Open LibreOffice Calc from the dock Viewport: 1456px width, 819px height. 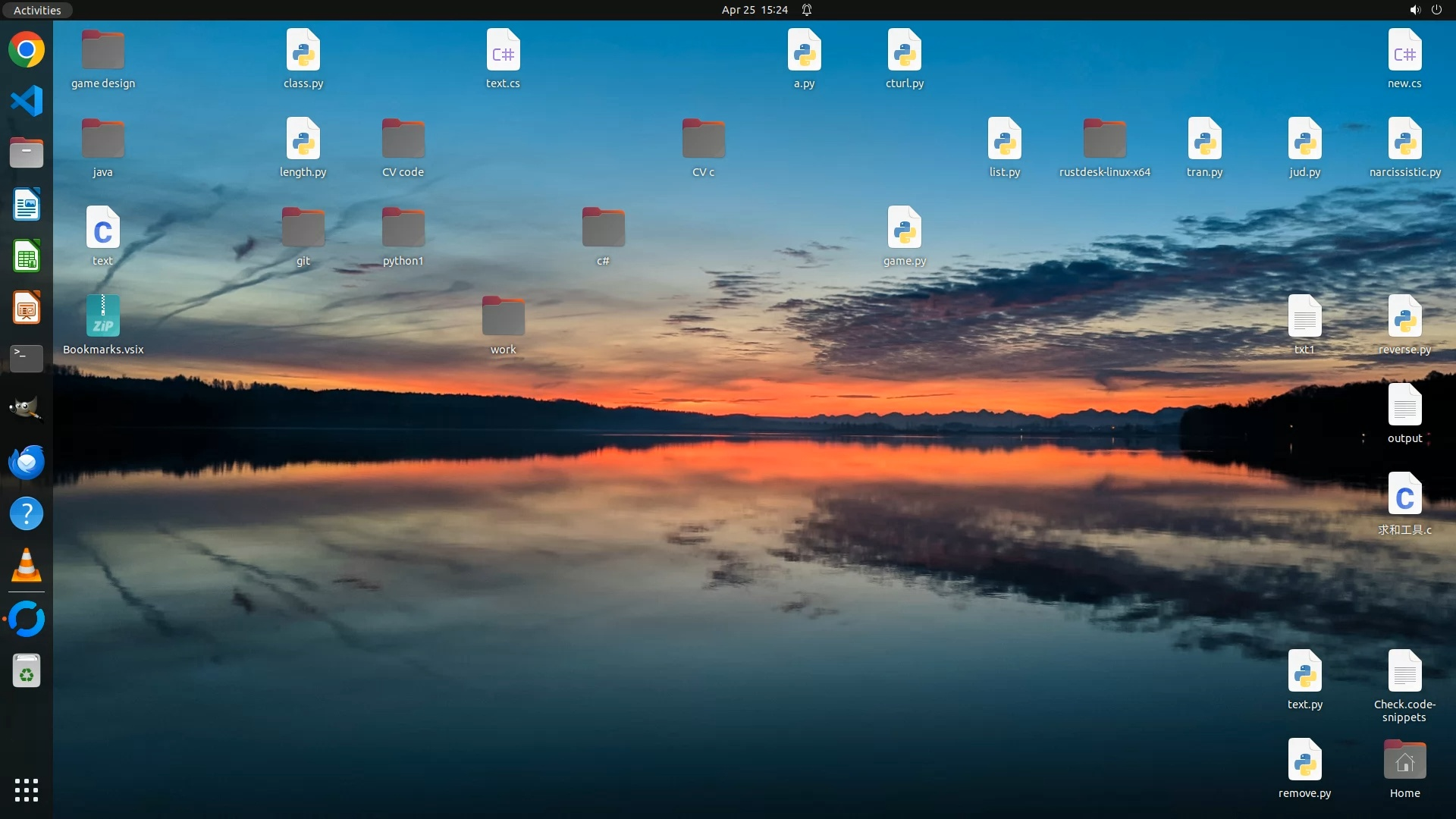click(x=27, y=256)
